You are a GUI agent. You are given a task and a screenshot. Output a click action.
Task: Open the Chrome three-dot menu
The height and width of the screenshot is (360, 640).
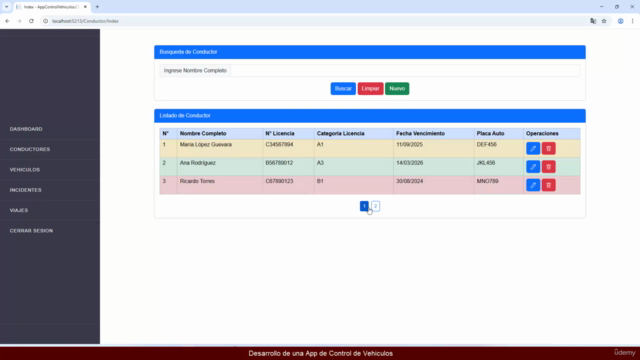pyautogui.click(x=632, y=21)
